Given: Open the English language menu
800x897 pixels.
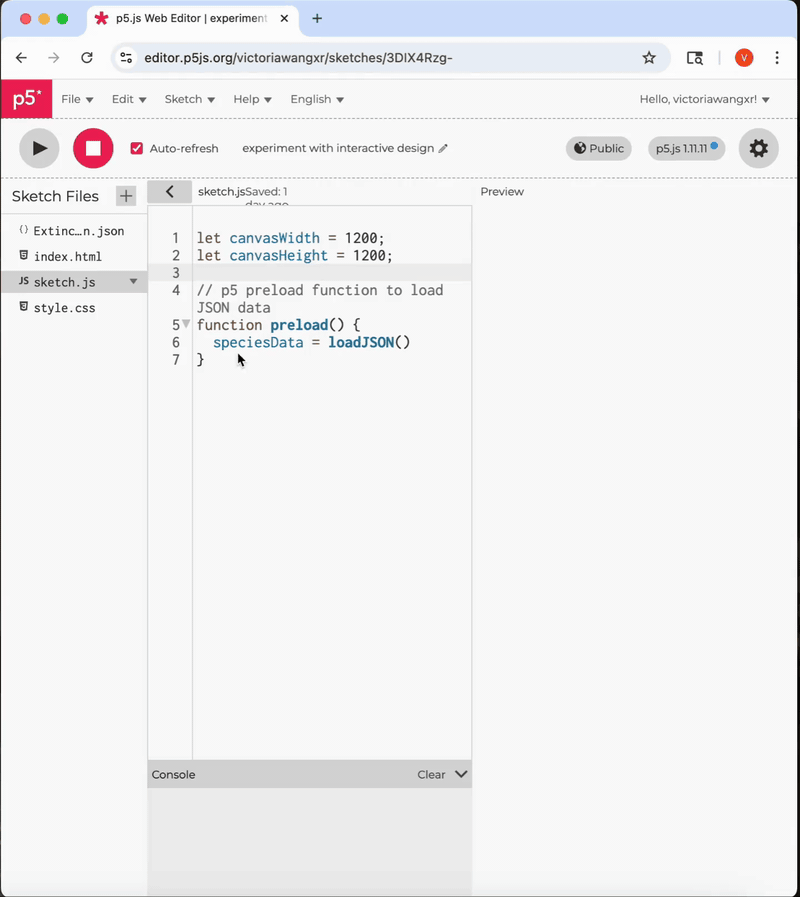Looking at the screenshot, I should [x=317, y=99].
